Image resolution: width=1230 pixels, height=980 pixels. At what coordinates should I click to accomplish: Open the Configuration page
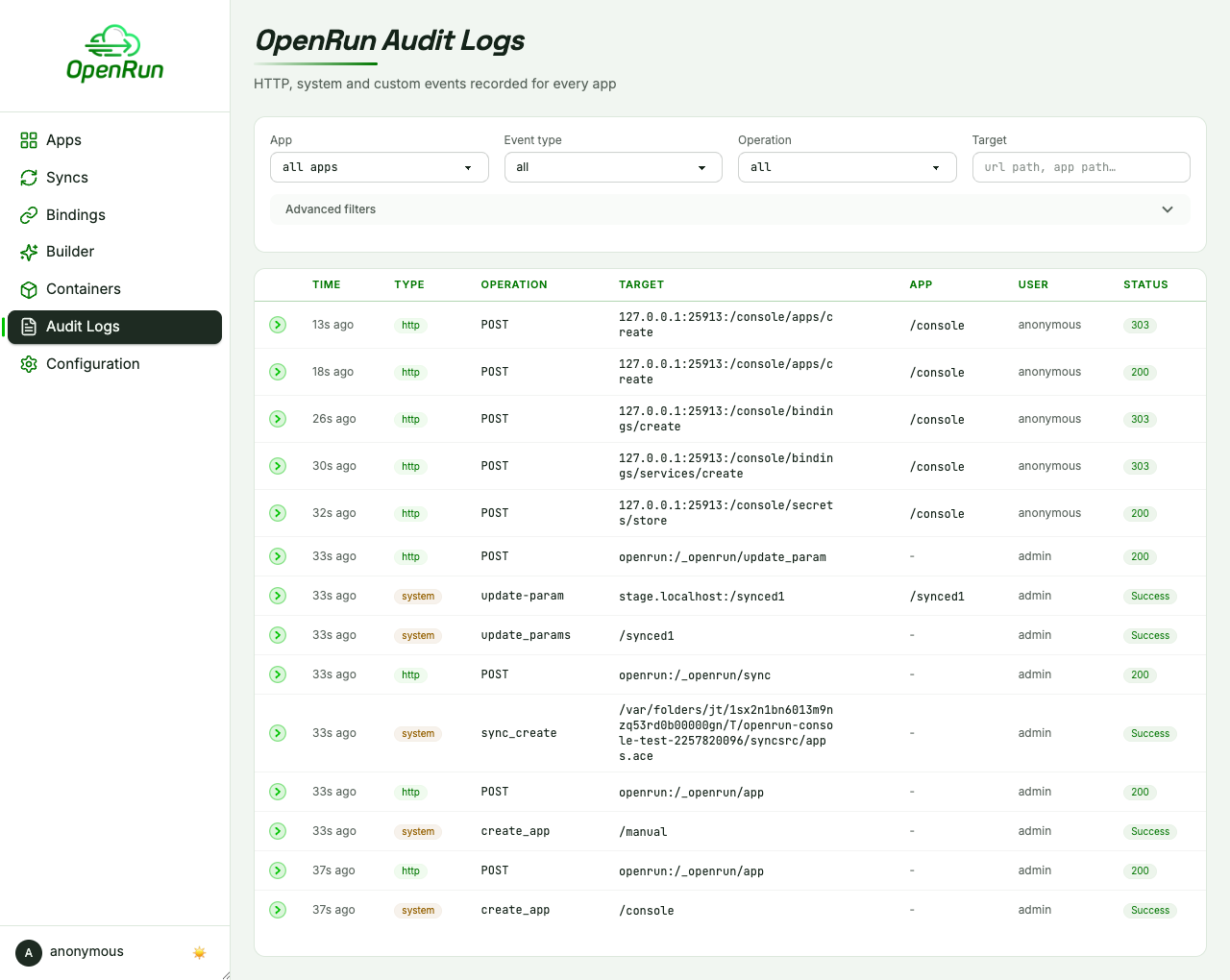(x=115, y=364)
